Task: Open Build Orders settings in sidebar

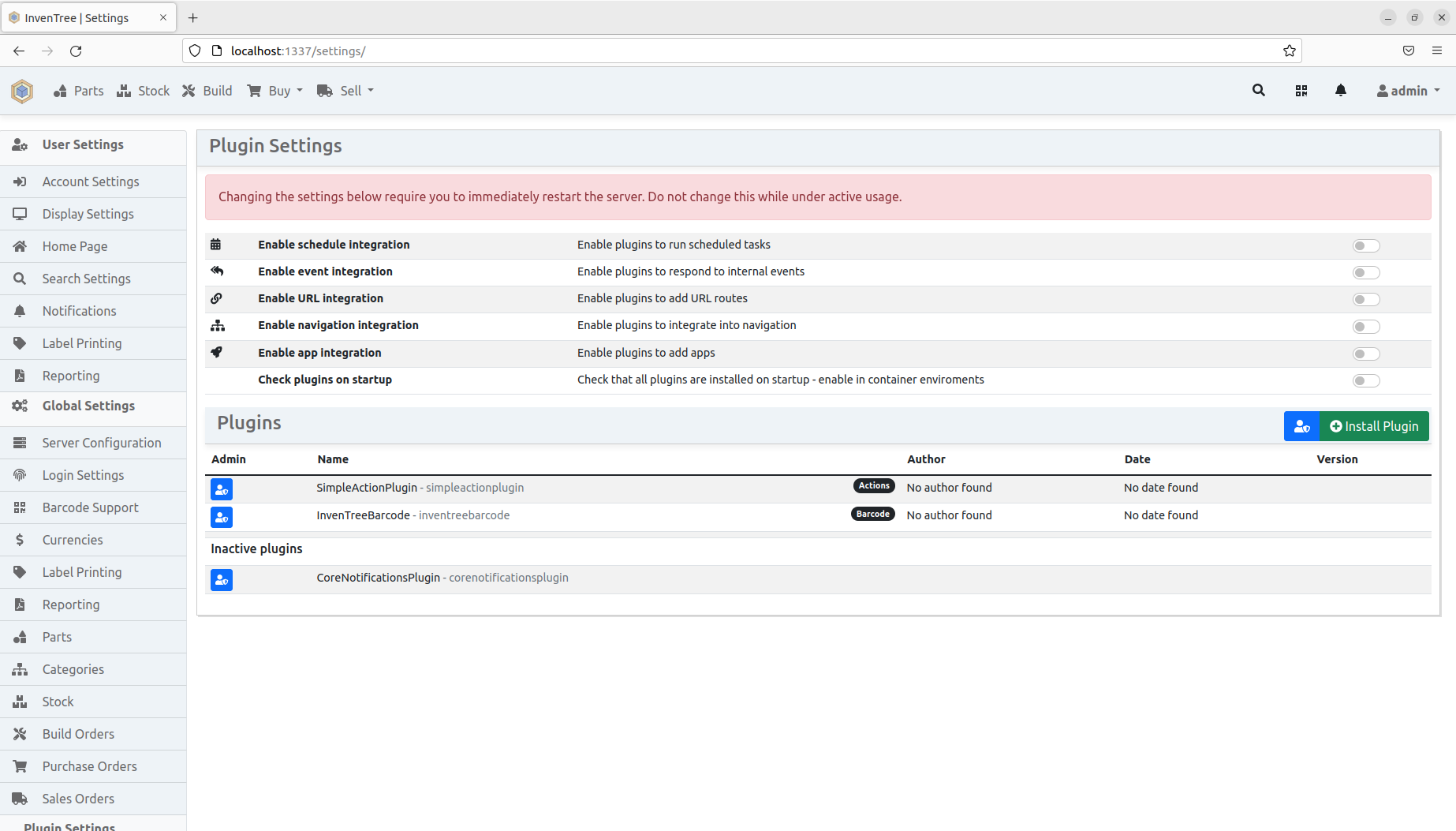Action: coord(93,734)
